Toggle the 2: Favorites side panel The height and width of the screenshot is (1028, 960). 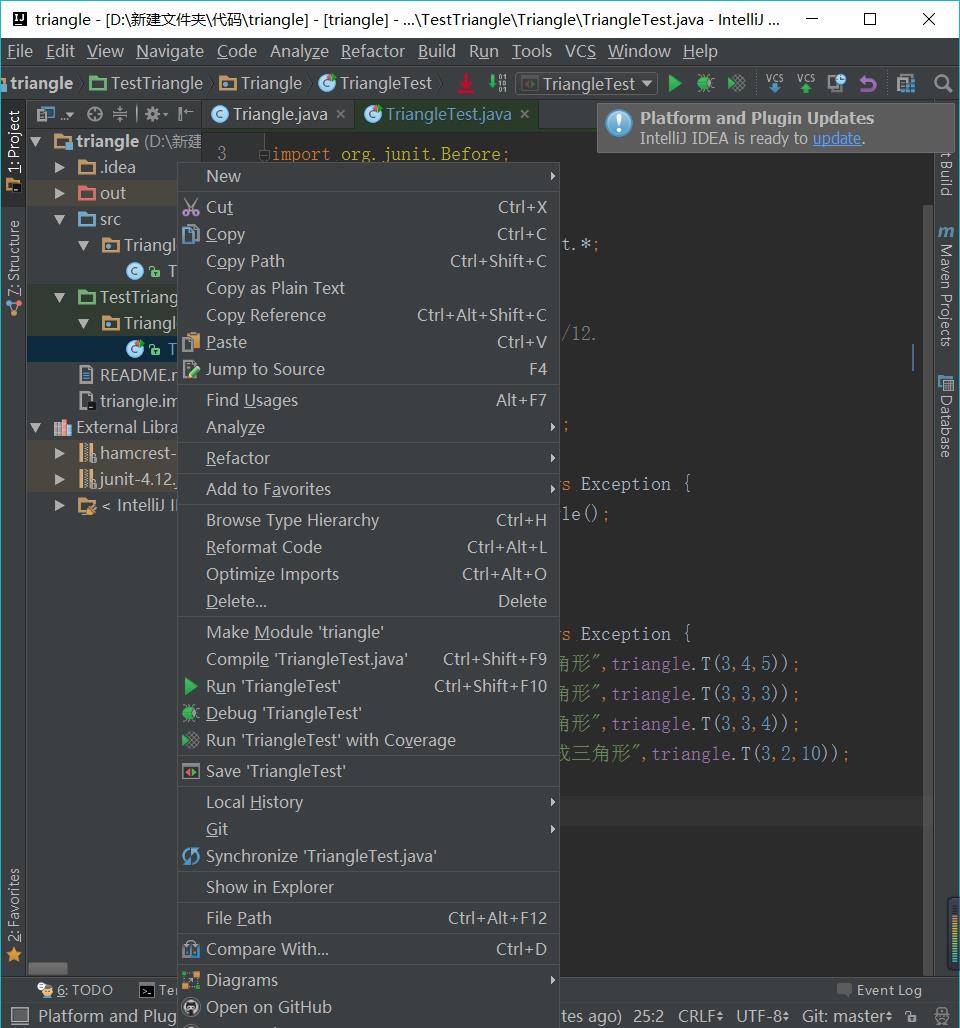pyautogui.click(x=14, y=914)
